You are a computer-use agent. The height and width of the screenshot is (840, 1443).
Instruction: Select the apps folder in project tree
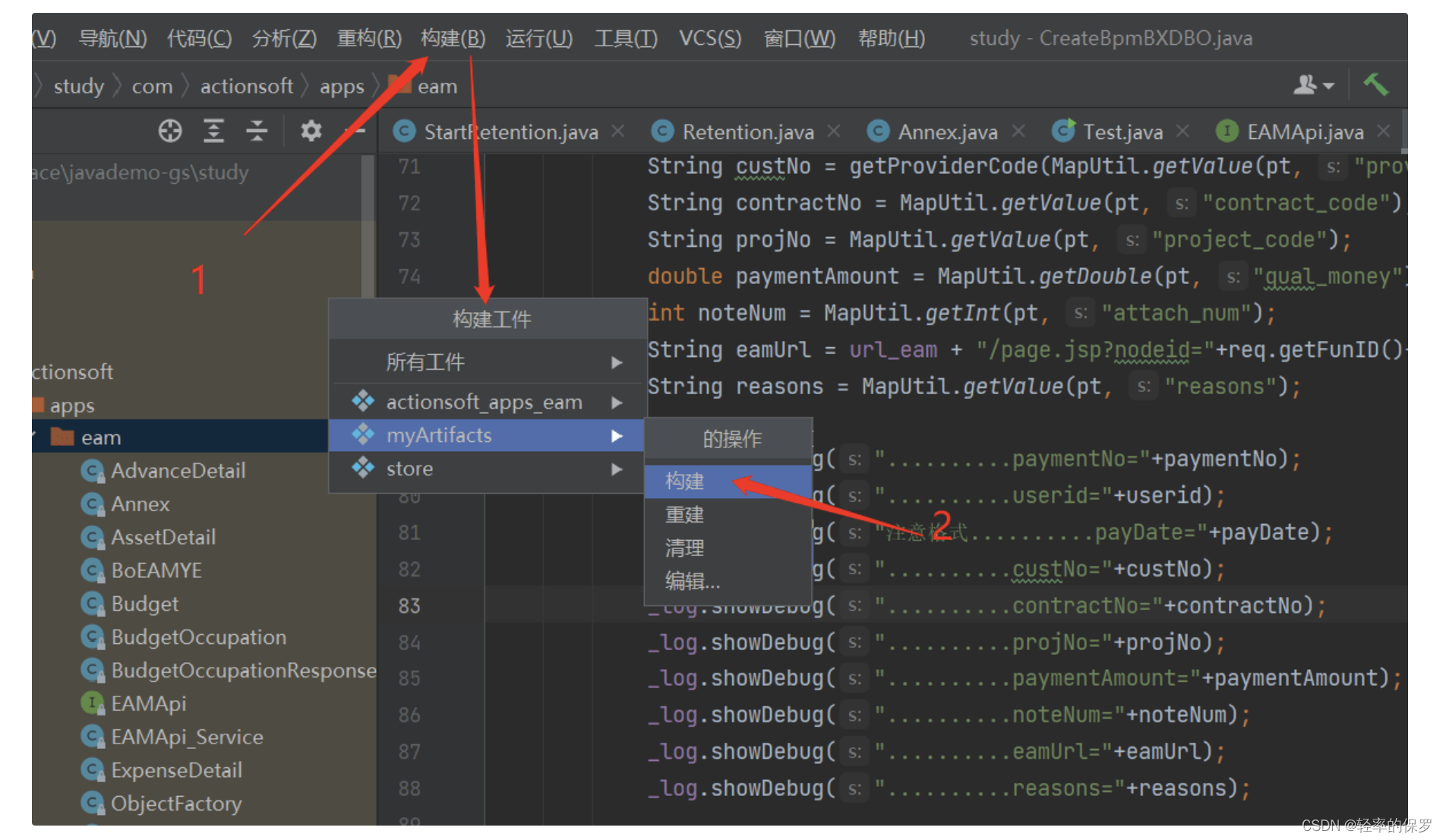pyautogui.click(x=72, y=406)
